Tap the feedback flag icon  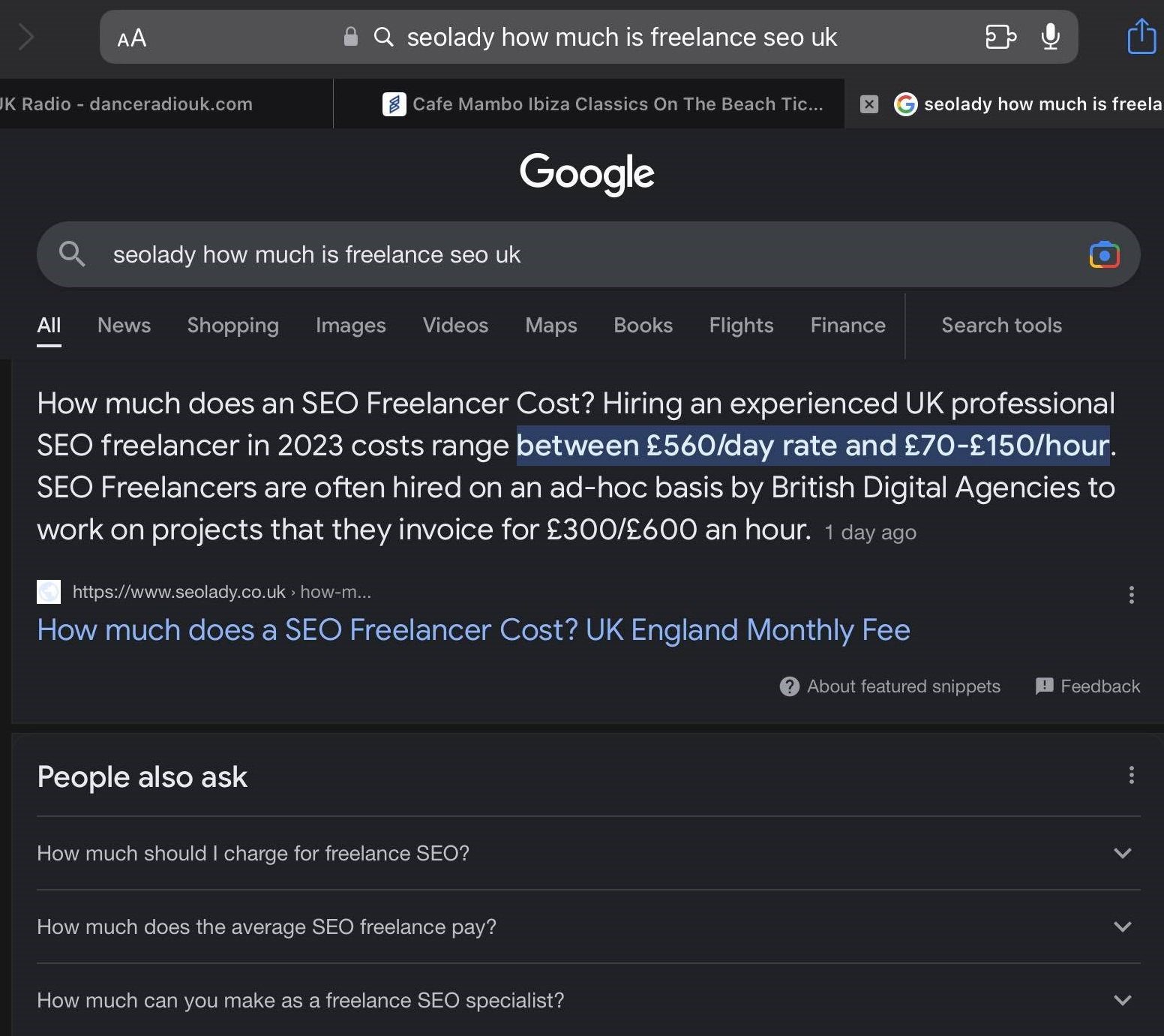(x=1044, y=686)
